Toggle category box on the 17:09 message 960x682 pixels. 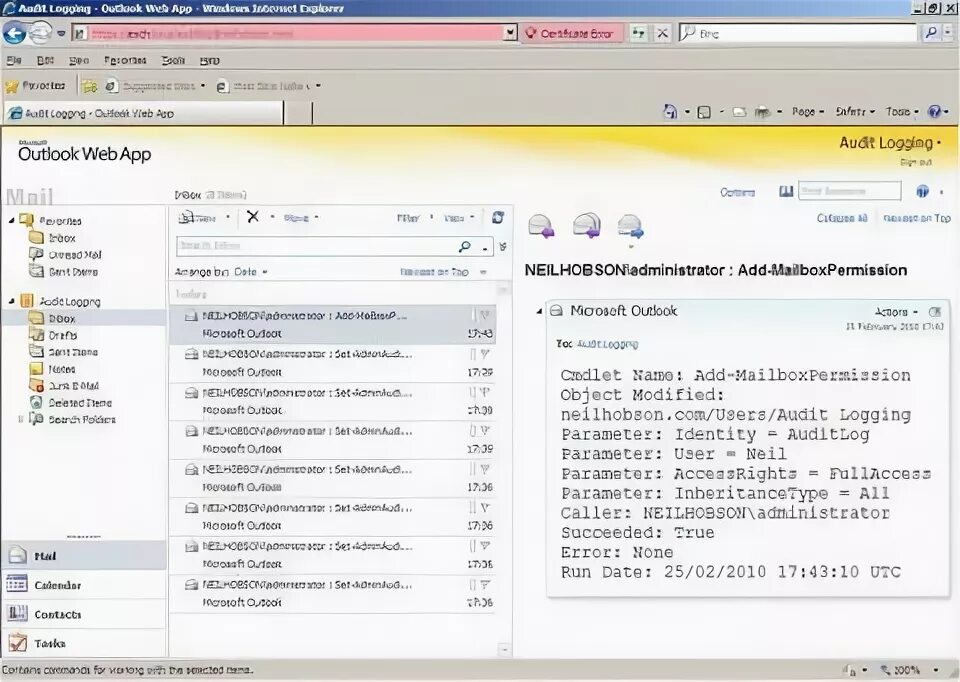click(473, 430)
